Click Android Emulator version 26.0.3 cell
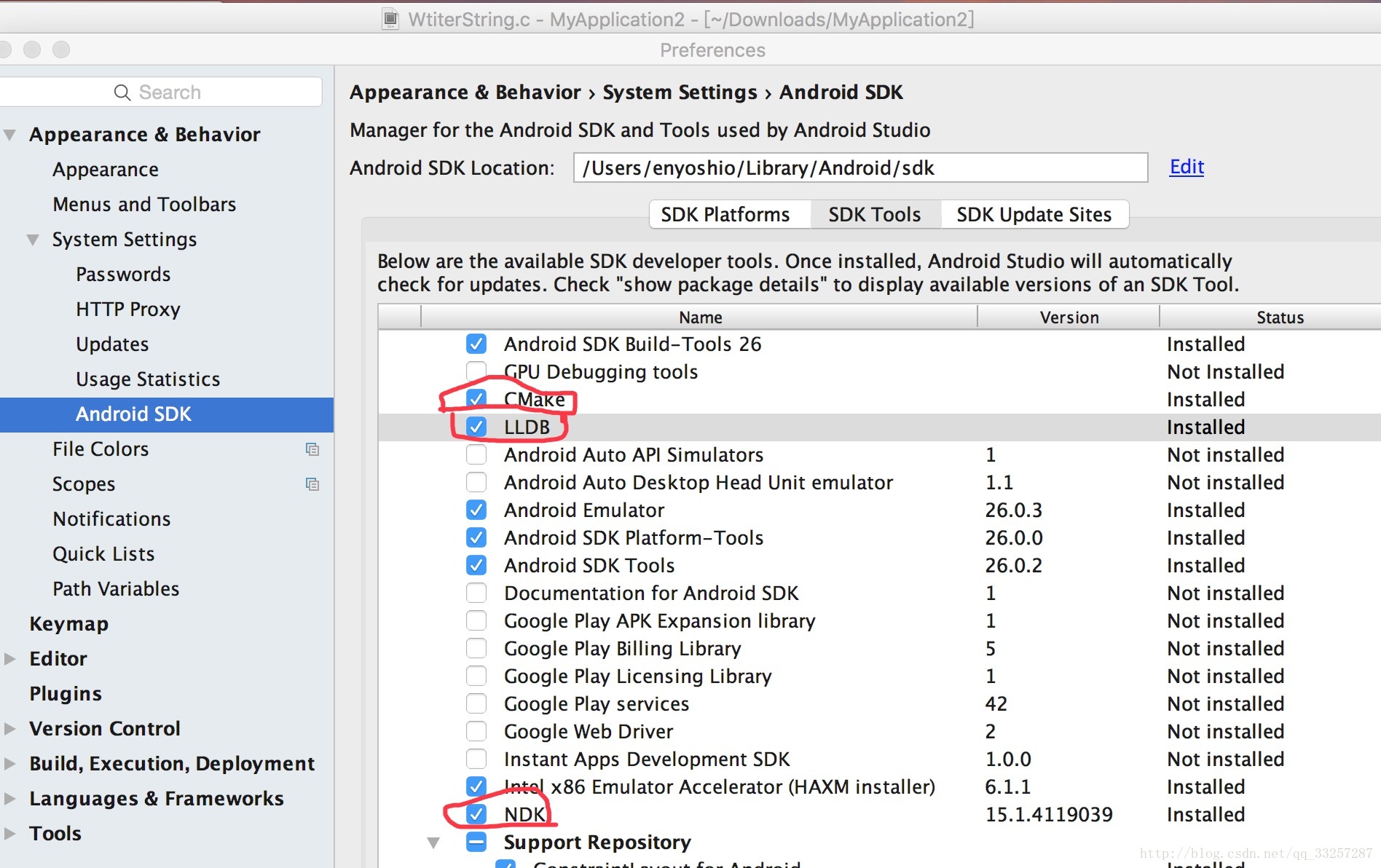 click(1014, 510)
